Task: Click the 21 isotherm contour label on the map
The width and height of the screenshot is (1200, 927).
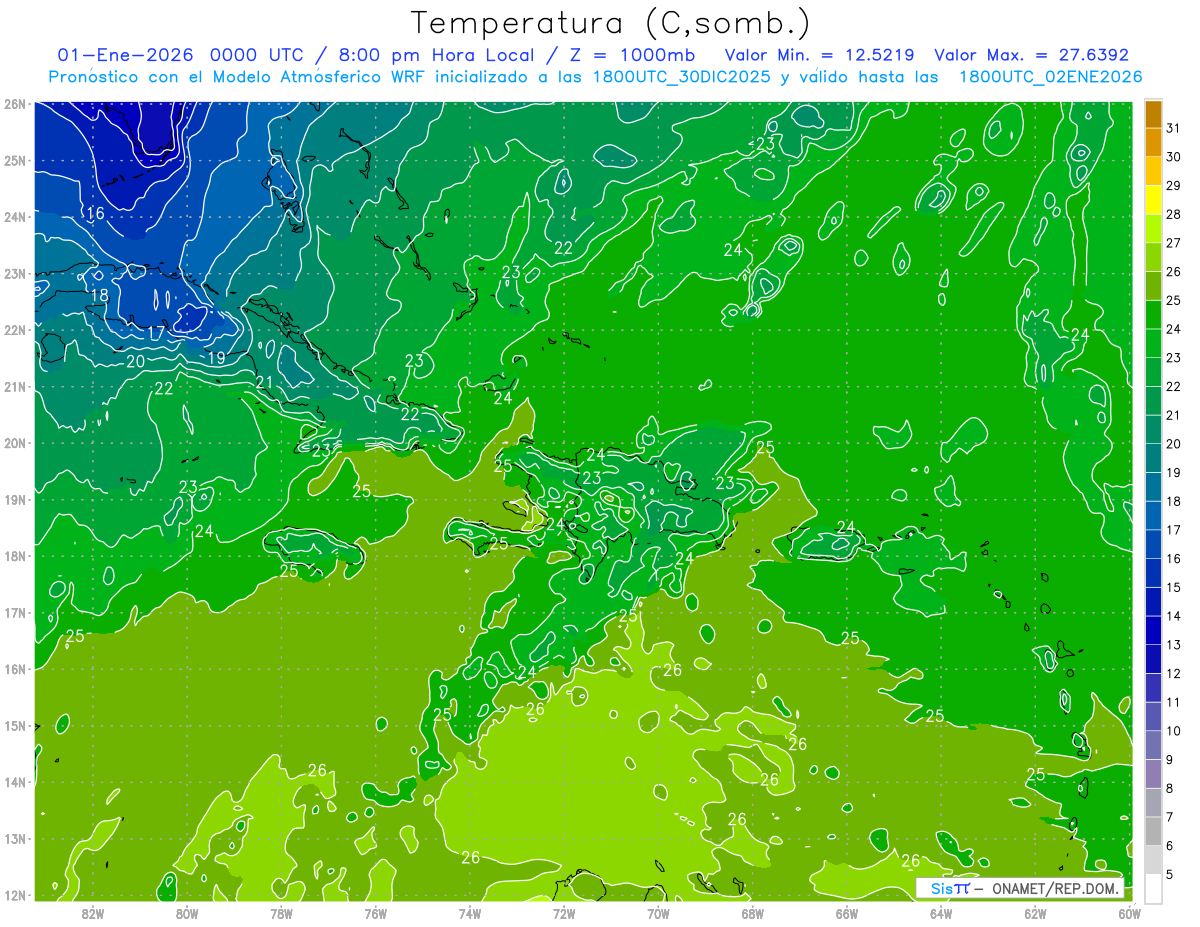Action: pos(264,382)
